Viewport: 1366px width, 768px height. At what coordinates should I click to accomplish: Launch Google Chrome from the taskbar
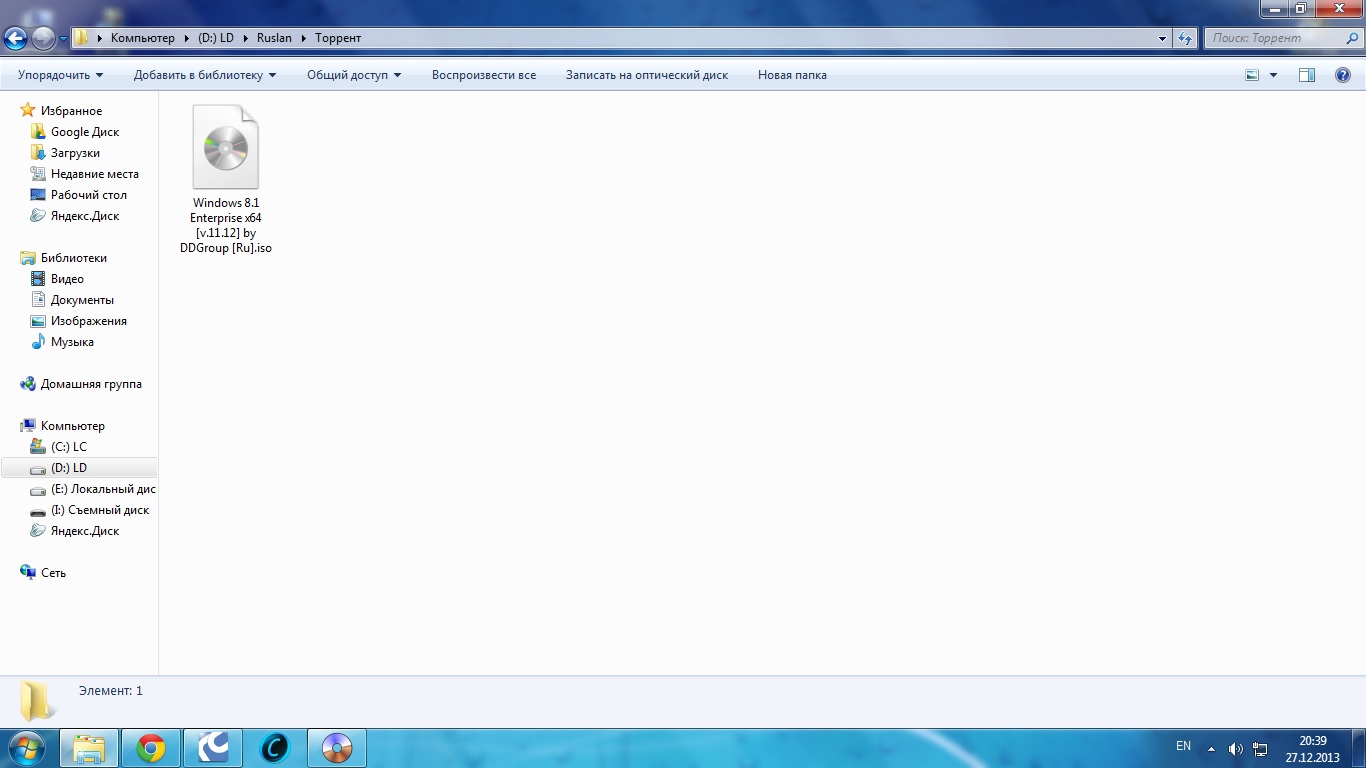tap(151, 748)
